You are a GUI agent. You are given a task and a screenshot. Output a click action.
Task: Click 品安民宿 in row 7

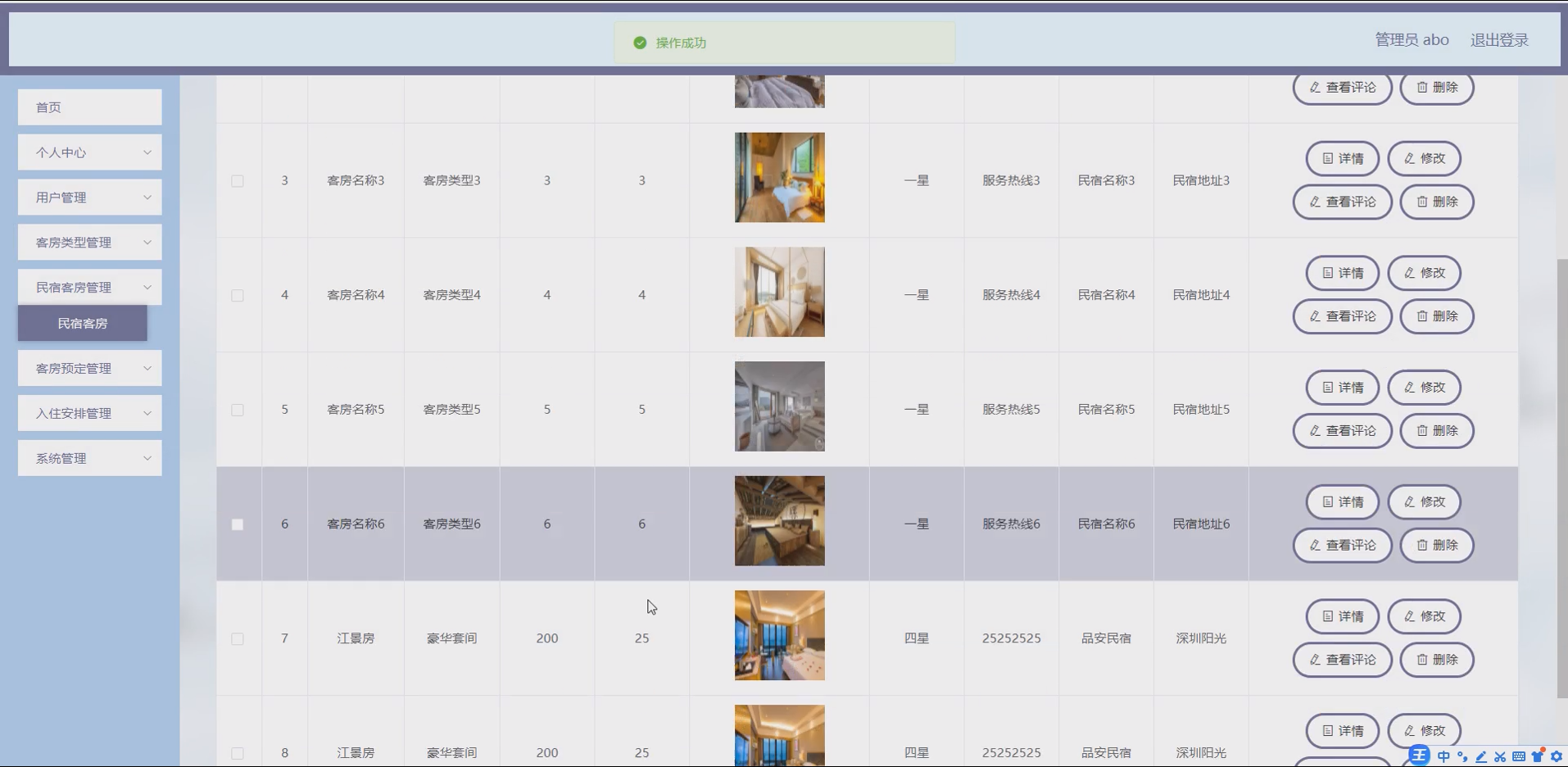(x=1106, y=638)
